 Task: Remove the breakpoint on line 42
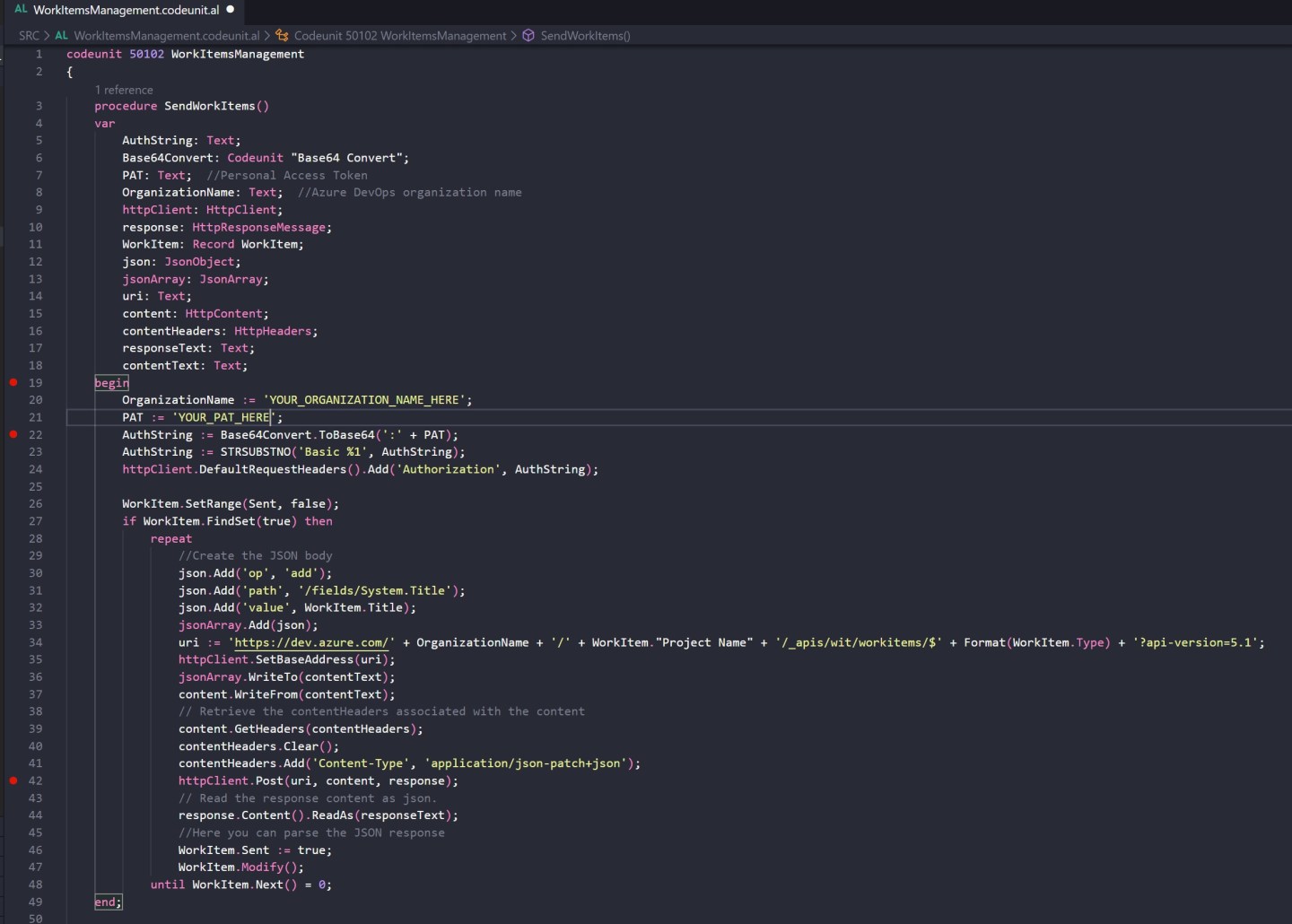(x=13, y=780)
